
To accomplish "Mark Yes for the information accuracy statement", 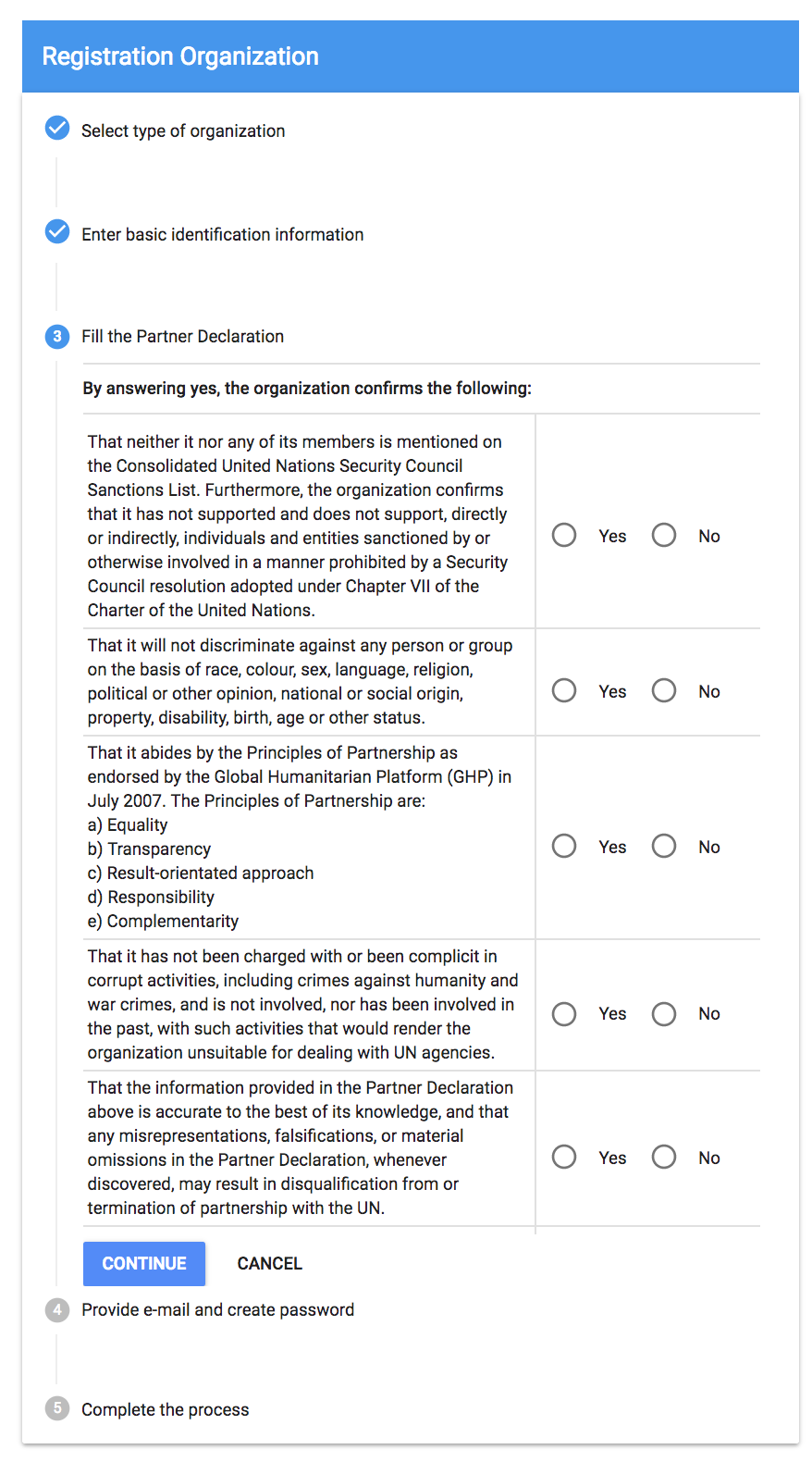I will coord(564,1158).
